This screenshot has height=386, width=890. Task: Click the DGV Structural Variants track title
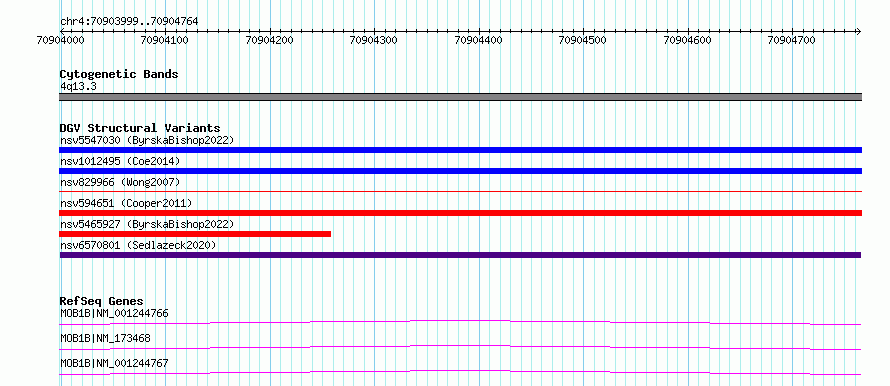point(140,128)
